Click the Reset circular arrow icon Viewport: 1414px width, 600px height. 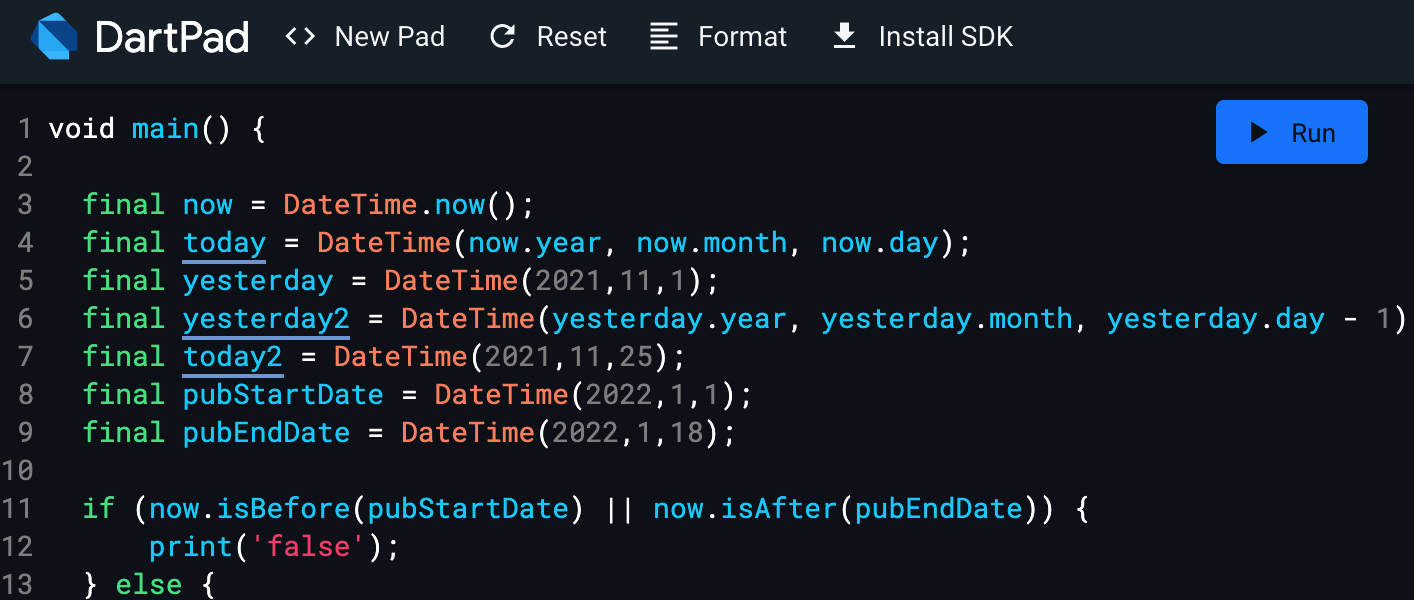(502, 38)
